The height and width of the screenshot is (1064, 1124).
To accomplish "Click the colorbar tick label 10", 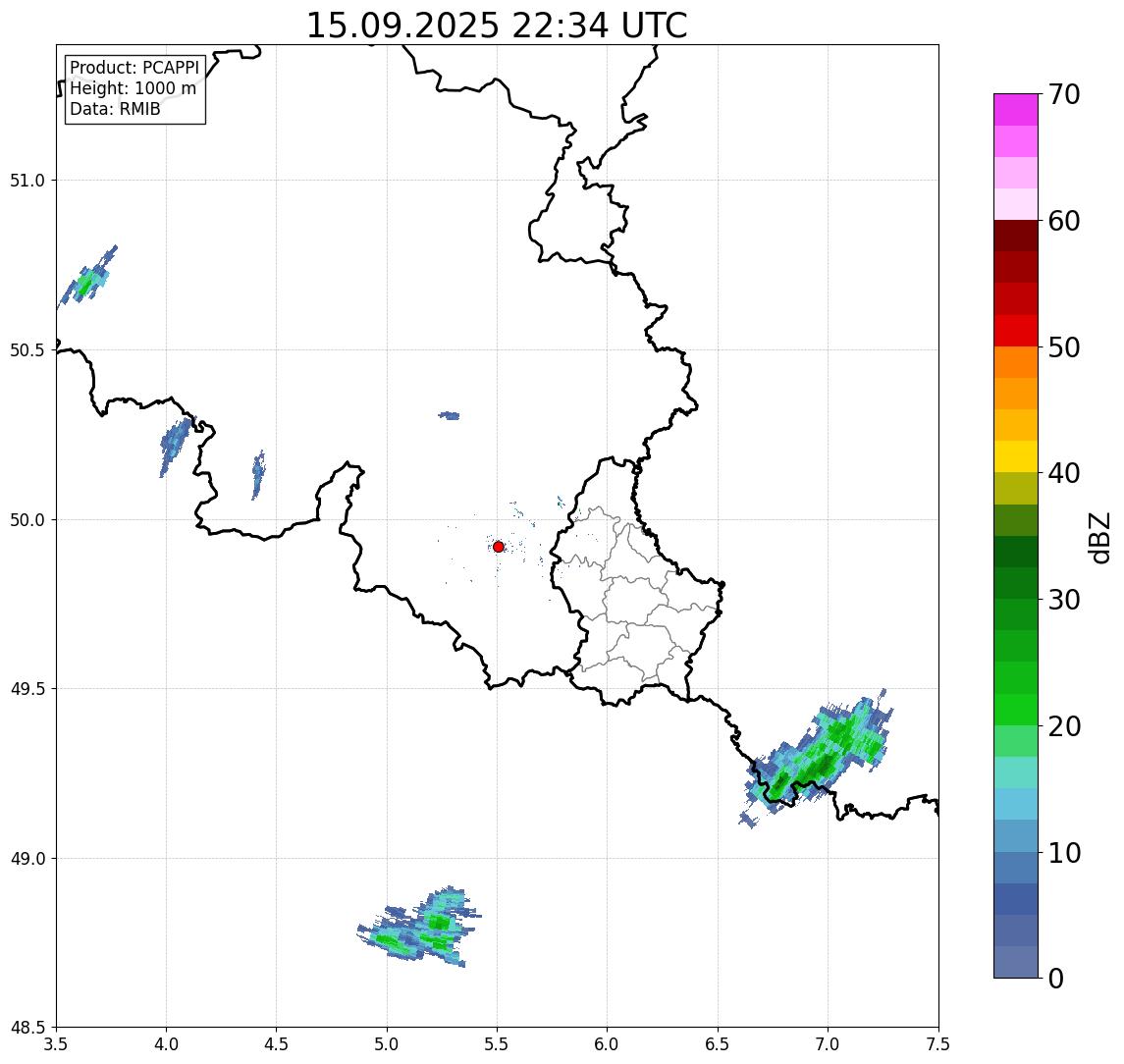I will (1064, 853).
